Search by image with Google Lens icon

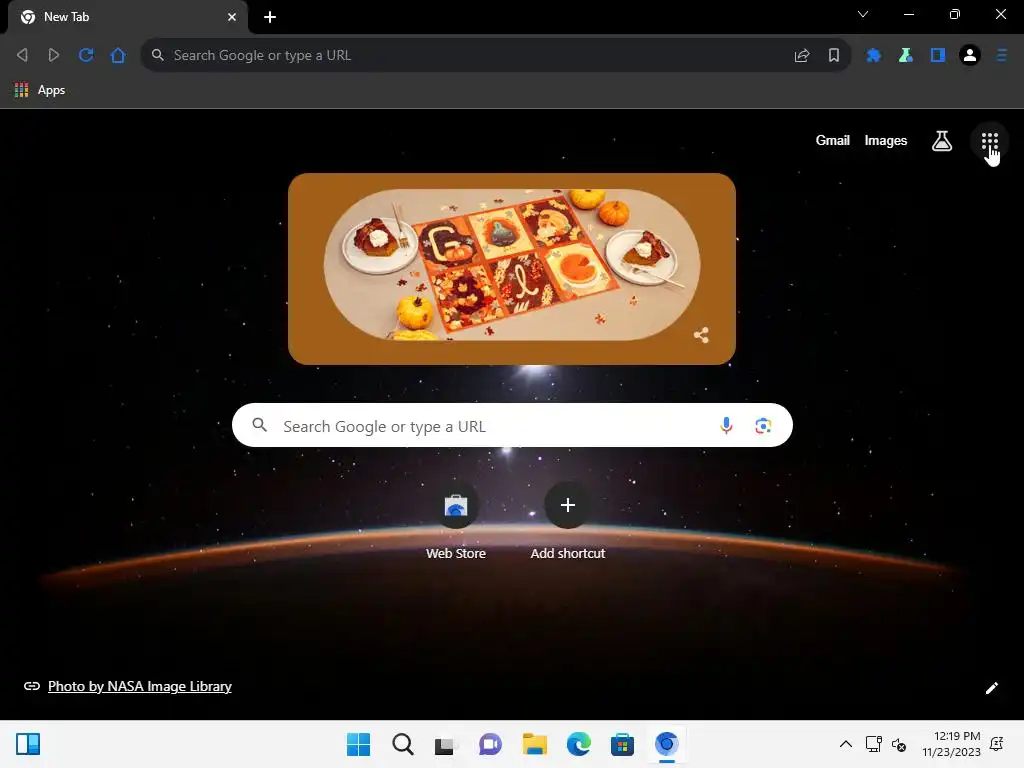[763, 426]
